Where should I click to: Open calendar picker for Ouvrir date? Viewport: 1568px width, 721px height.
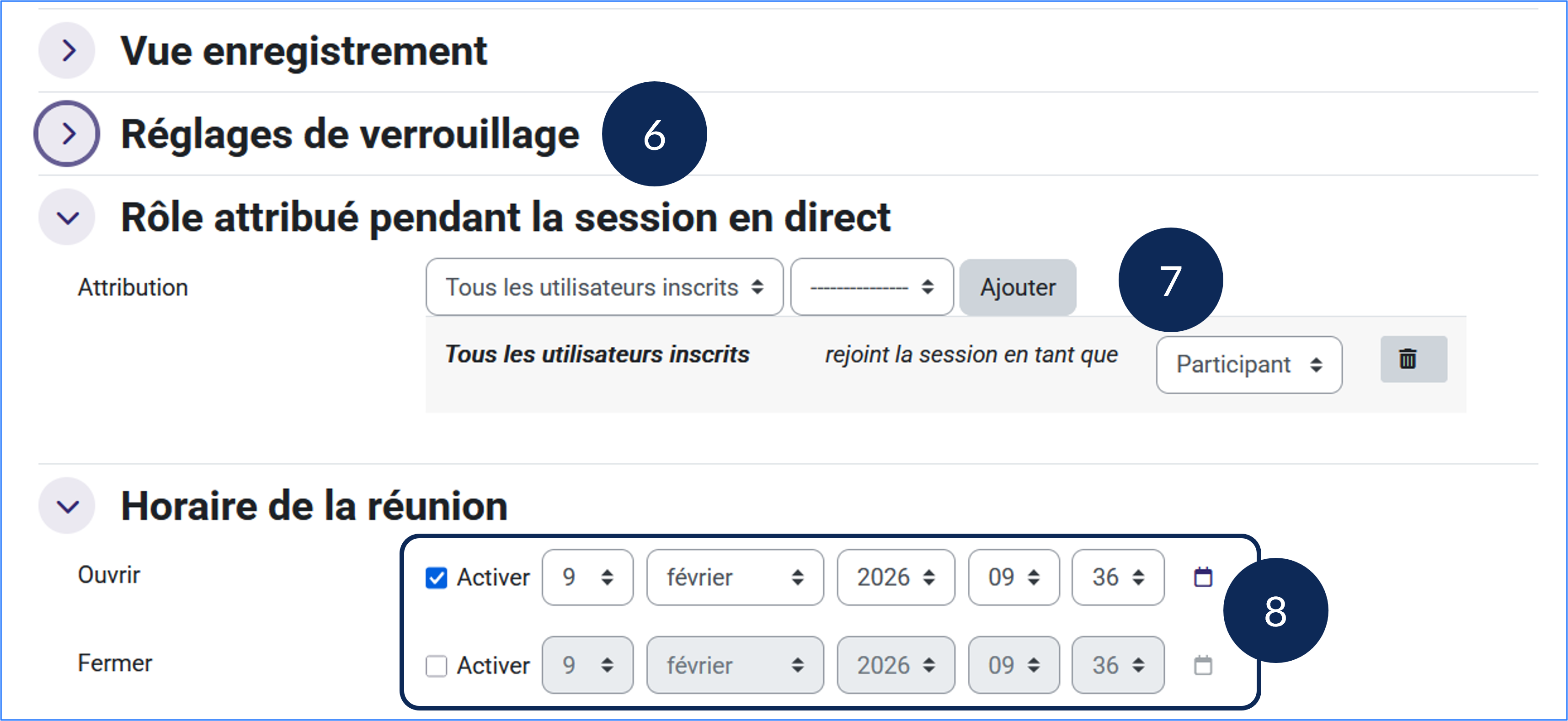[1203, 577]
